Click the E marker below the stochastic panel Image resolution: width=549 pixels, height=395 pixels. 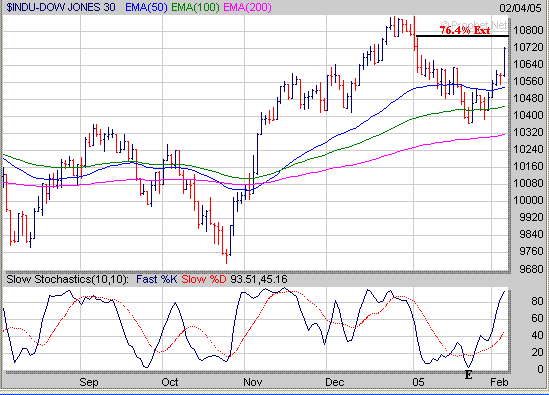468,375
